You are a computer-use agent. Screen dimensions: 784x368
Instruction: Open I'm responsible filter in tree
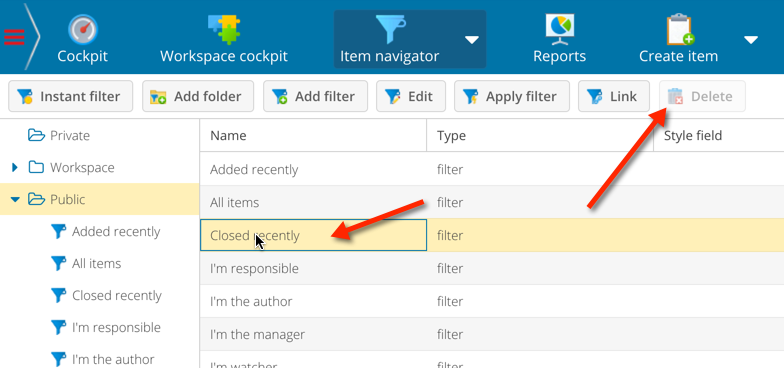116,328
